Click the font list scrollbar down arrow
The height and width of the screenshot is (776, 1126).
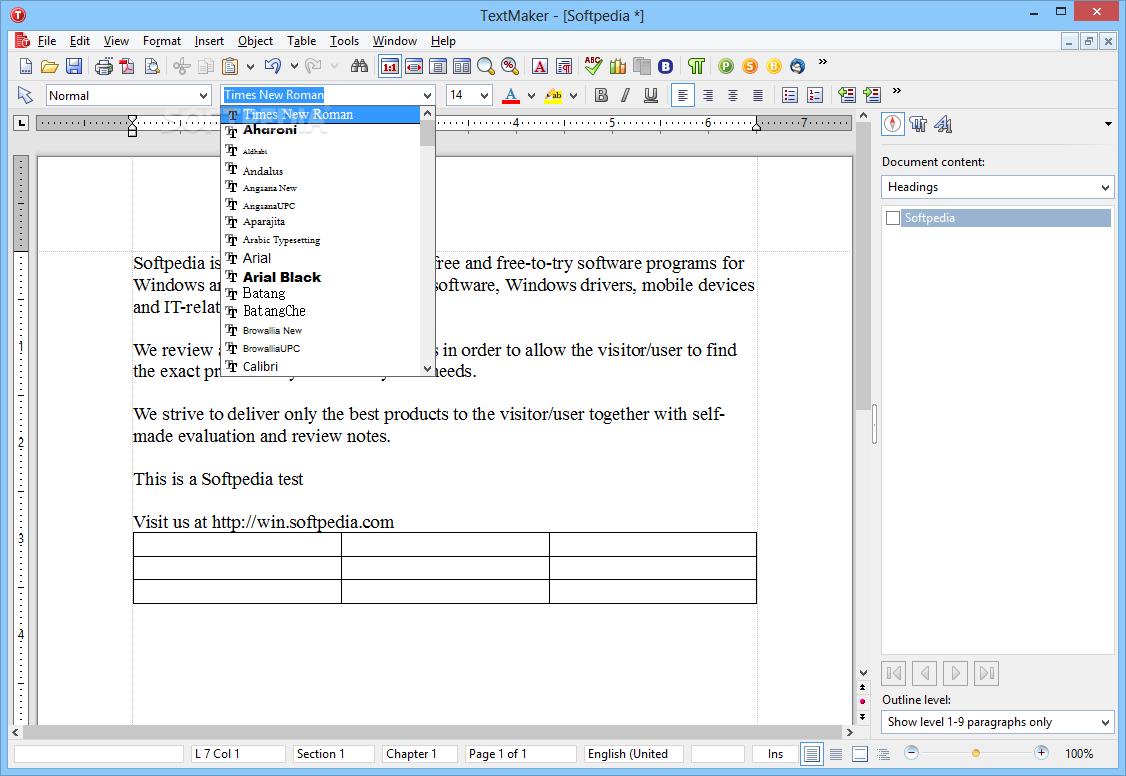(427, 369)
